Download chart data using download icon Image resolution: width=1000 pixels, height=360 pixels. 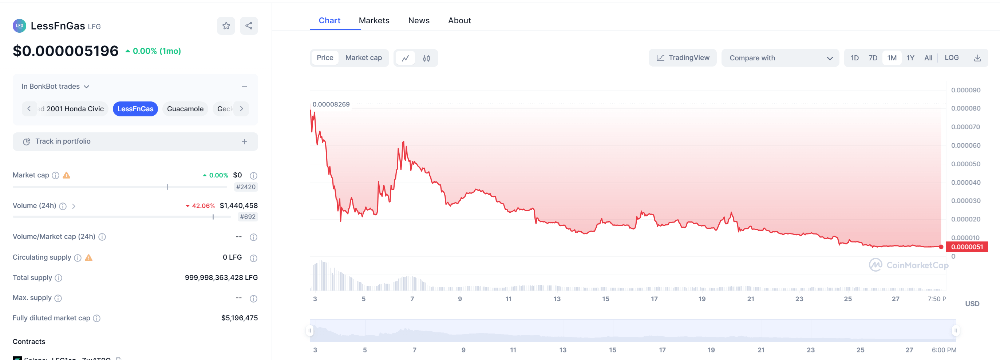(x=977, y=58)
